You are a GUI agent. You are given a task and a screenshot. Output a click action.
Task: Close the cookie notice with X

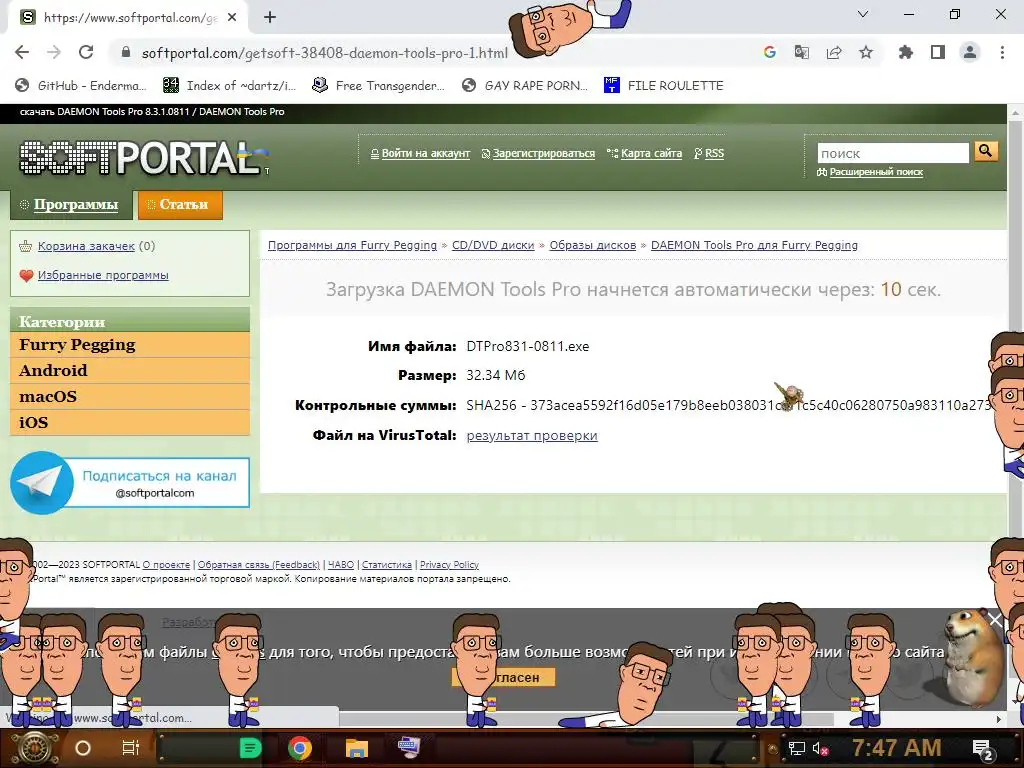(995, 619)
